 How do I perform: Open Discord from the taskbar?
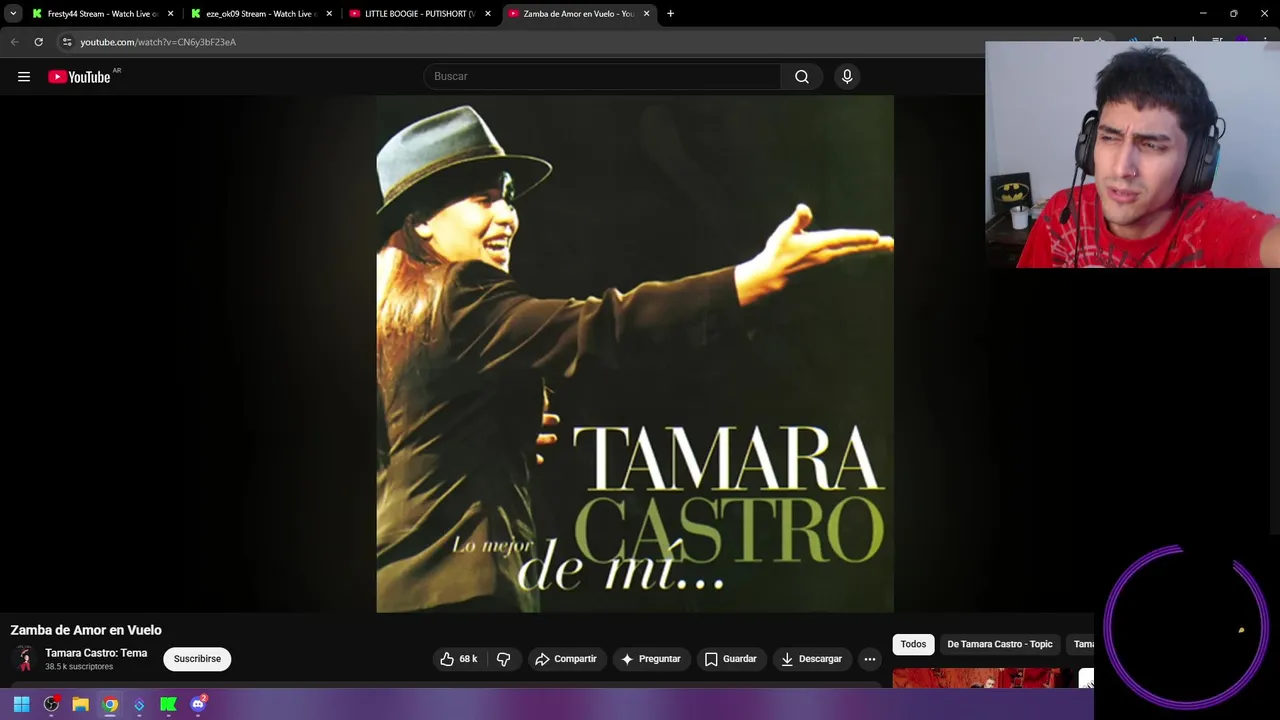[x=198, y=705]
